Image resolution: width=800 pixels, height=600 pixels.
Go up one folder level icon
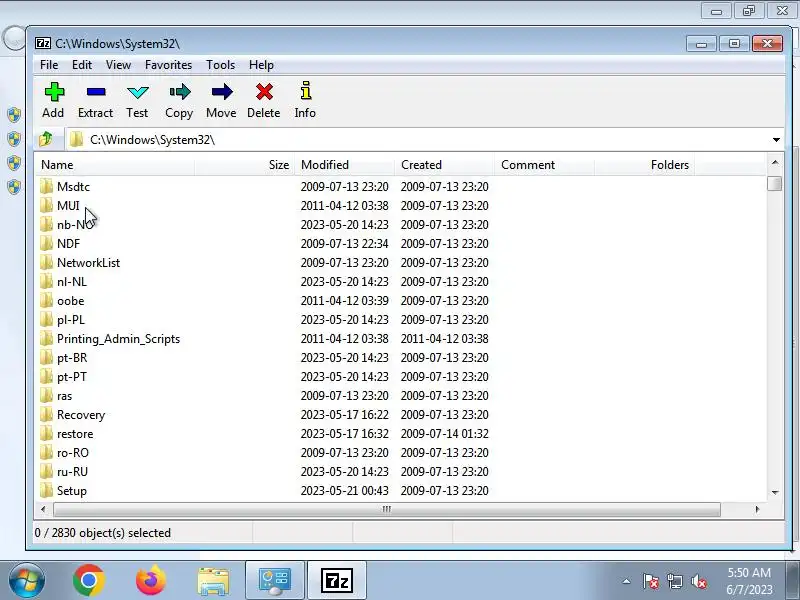point(46,139)
